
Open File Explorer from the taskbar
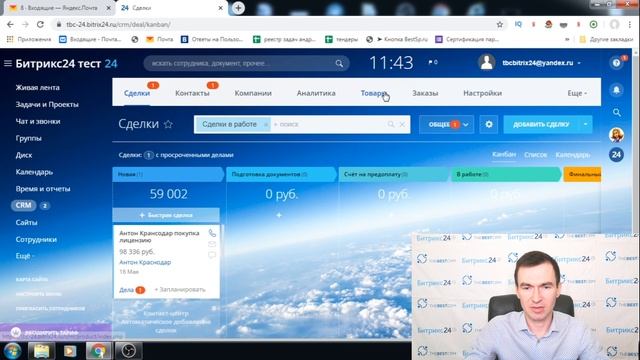coord(41,351)
